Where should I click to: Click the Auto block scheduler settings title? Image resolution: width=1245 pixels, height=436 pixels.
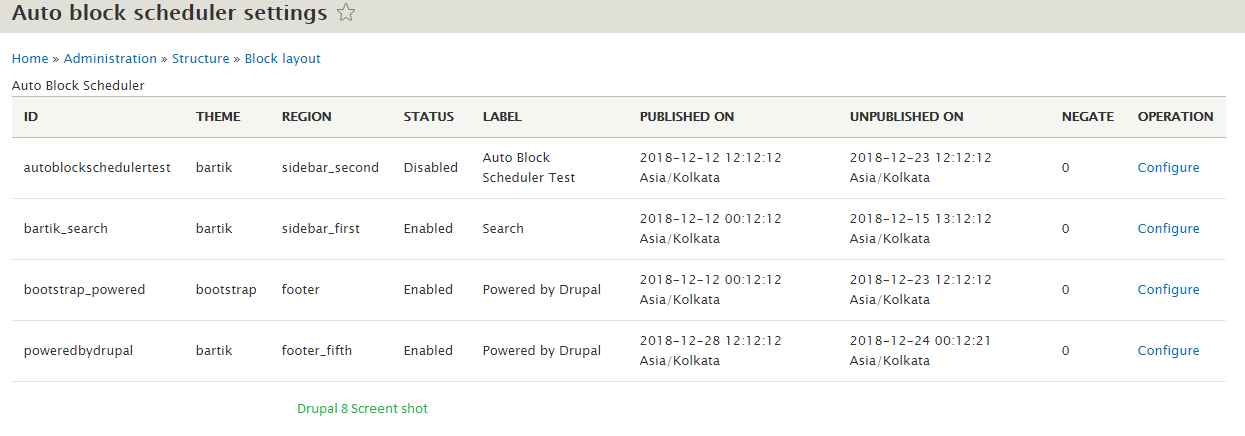(x=169, y=13)
